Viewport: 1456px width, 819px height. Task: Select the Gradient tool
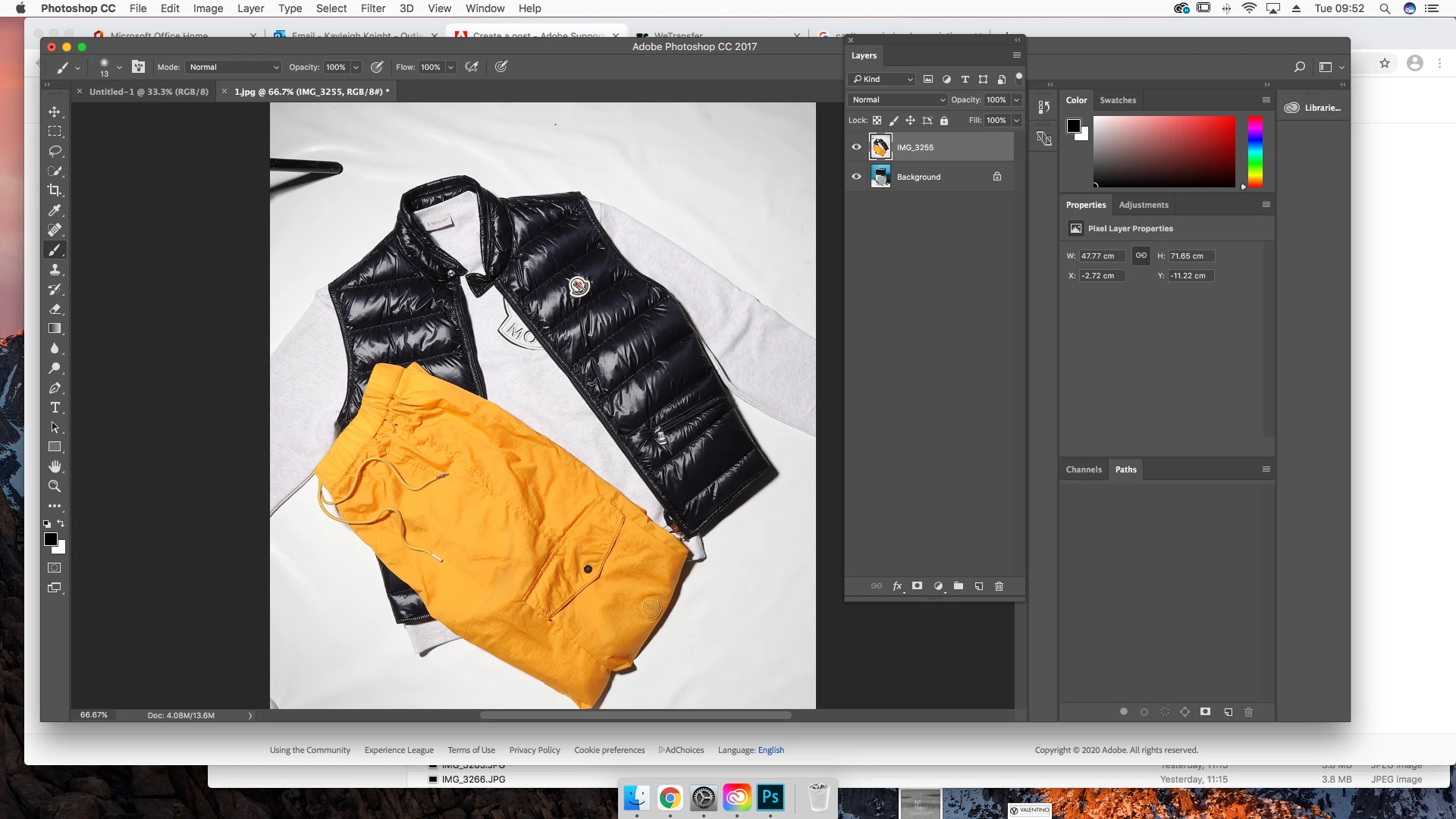[x=55, y=329]
